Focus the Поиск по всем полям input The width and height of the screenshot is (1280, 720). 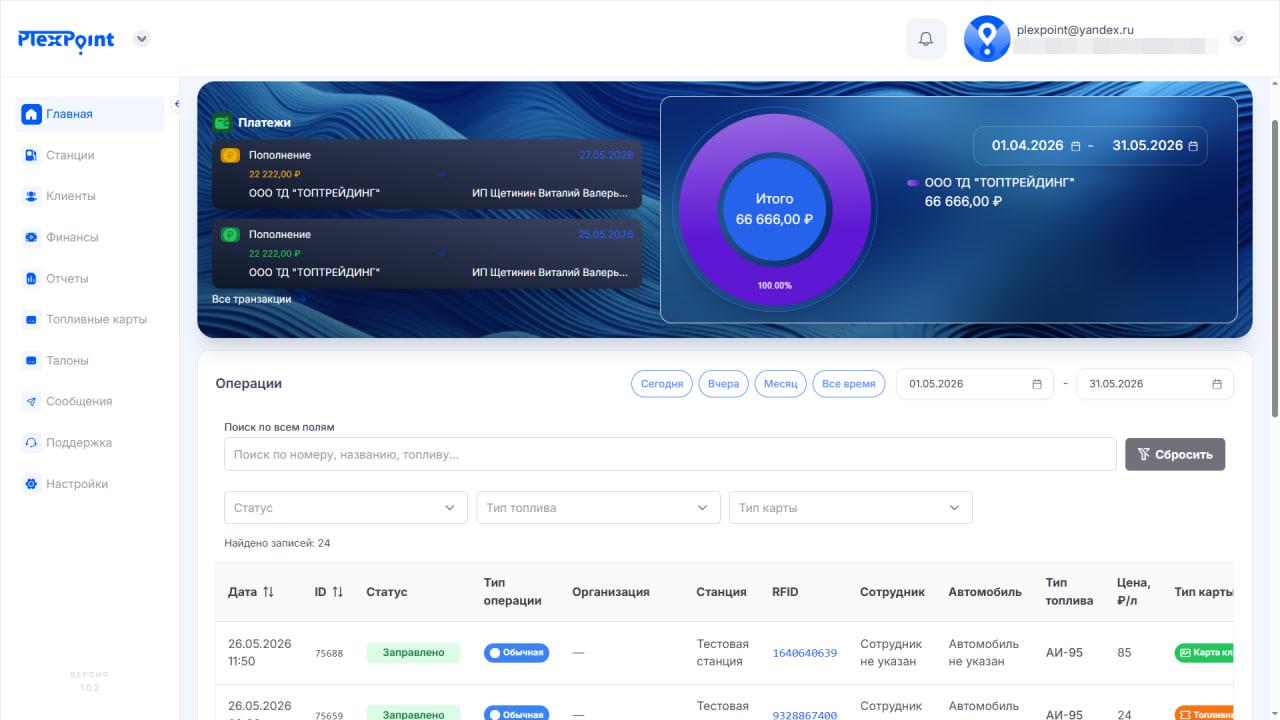pos(670,454)
